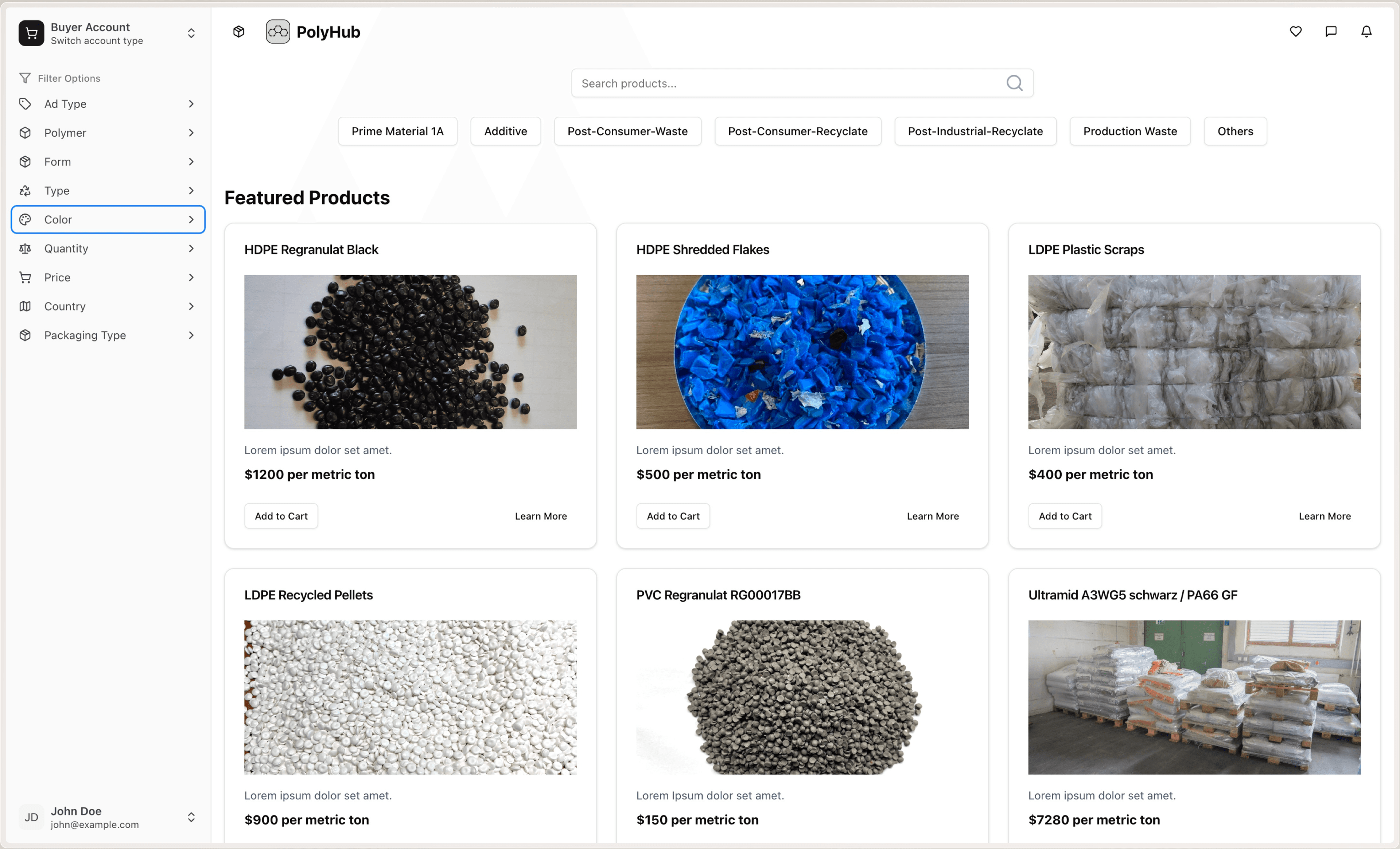This screenshot has height=849, width=1400.
Task: Select the Production Waste category tab
Action: (1129, 131)
